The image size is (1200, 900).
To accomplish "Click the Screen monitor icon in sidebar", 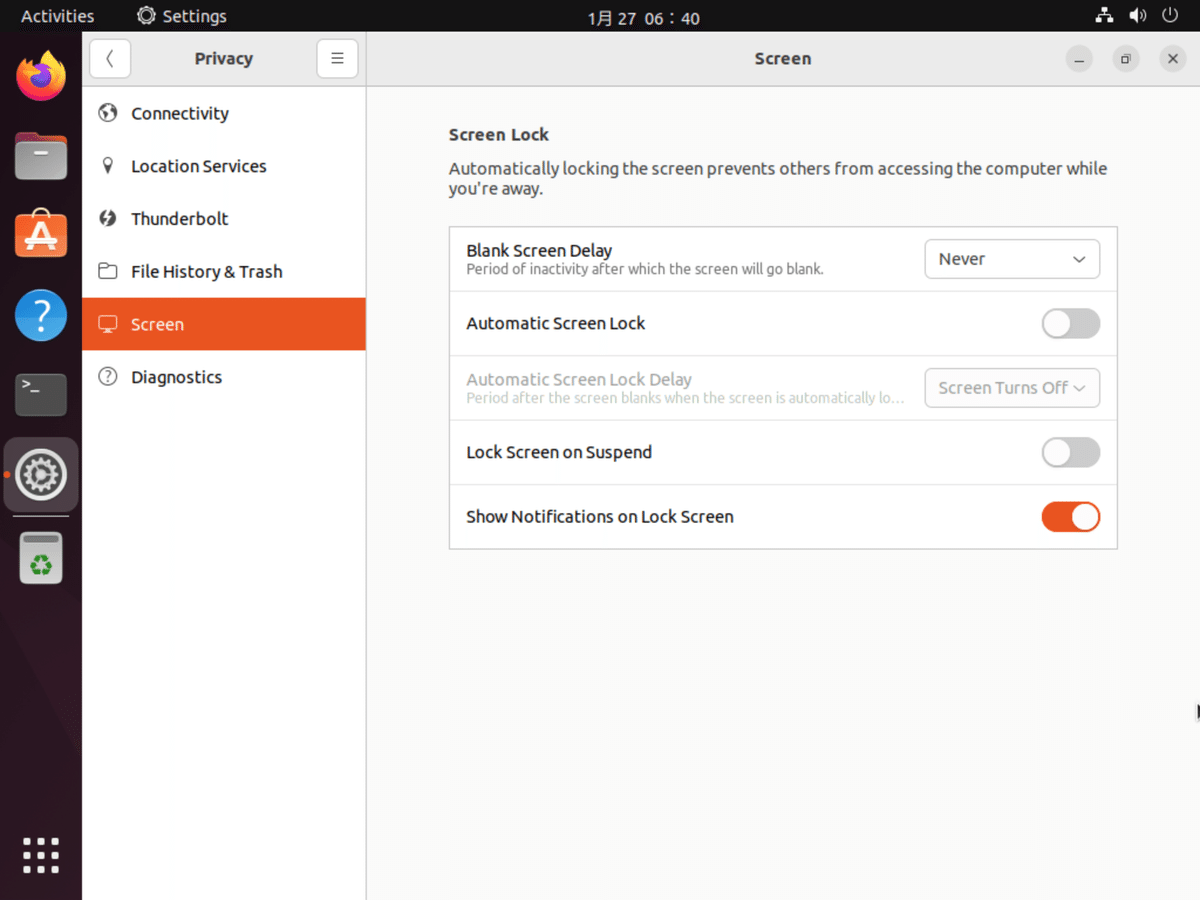I will point(108,324).
